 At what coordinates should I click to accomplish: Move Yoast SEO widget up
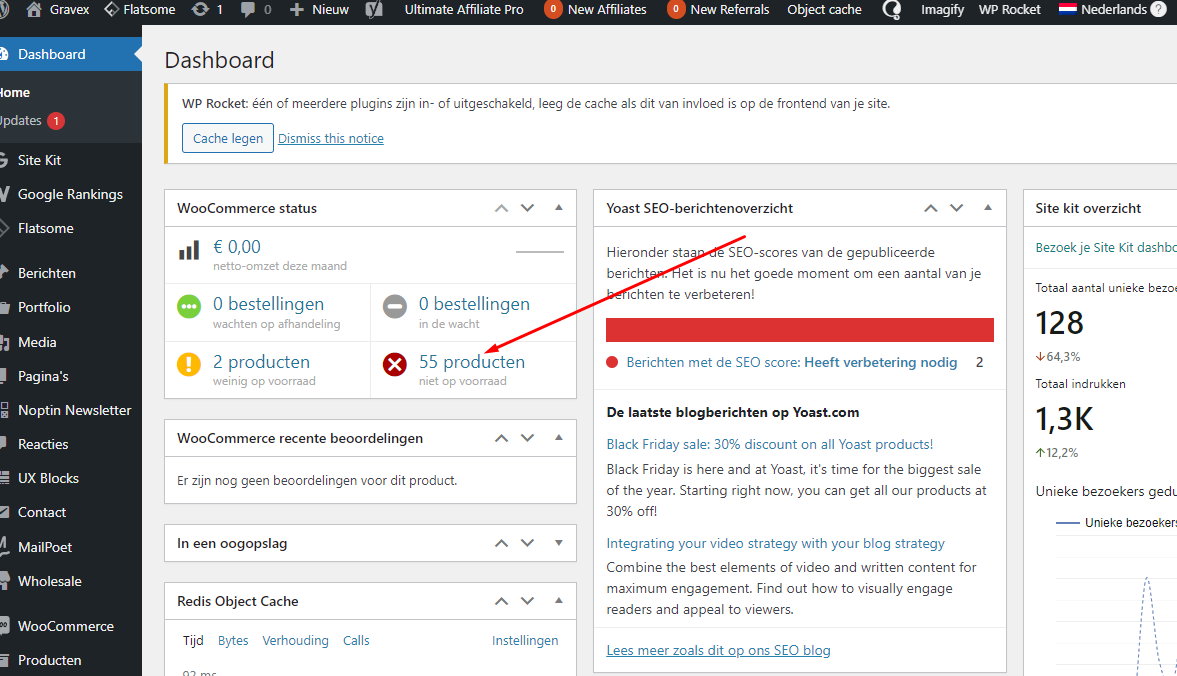tap(931, 209)
